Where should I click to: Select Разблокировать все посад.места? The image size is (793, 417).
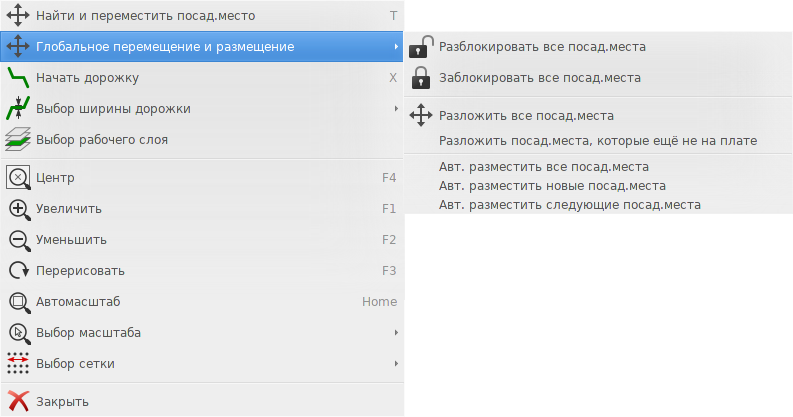(598, 47)
